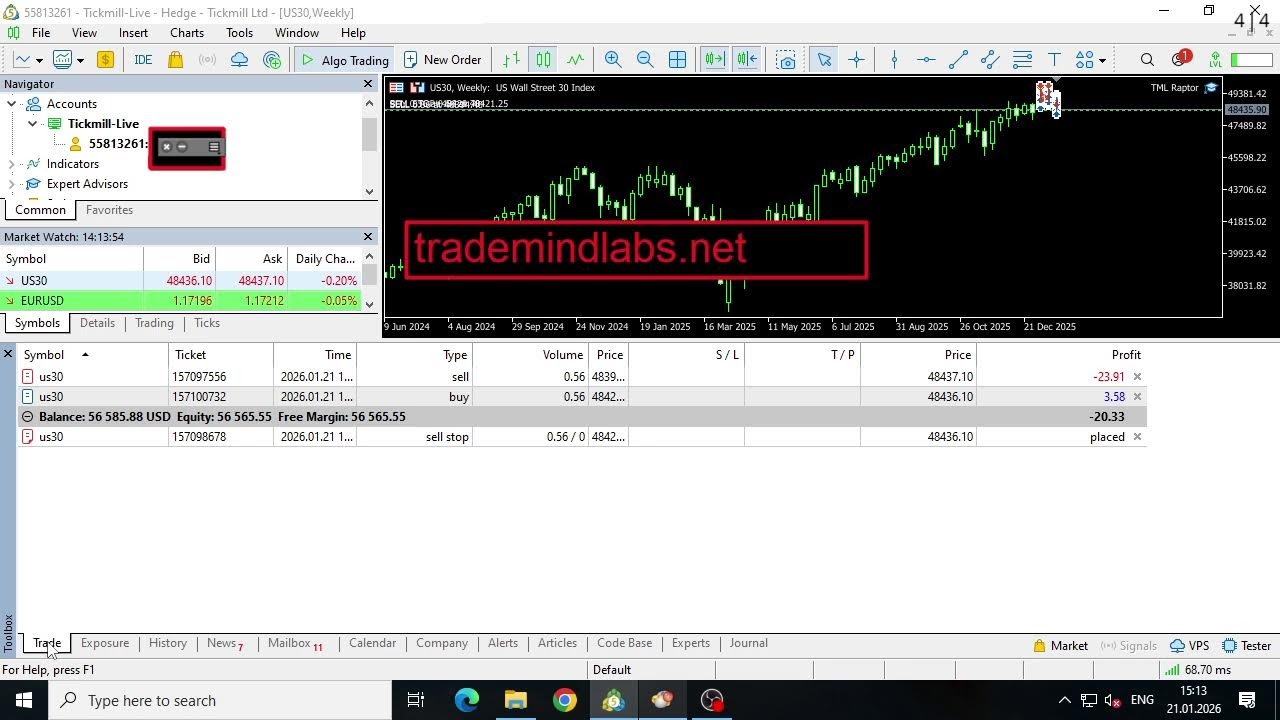Open the search magnifier in toolbar
The height and width of the screenshot is (720, 1280).
1147,60
